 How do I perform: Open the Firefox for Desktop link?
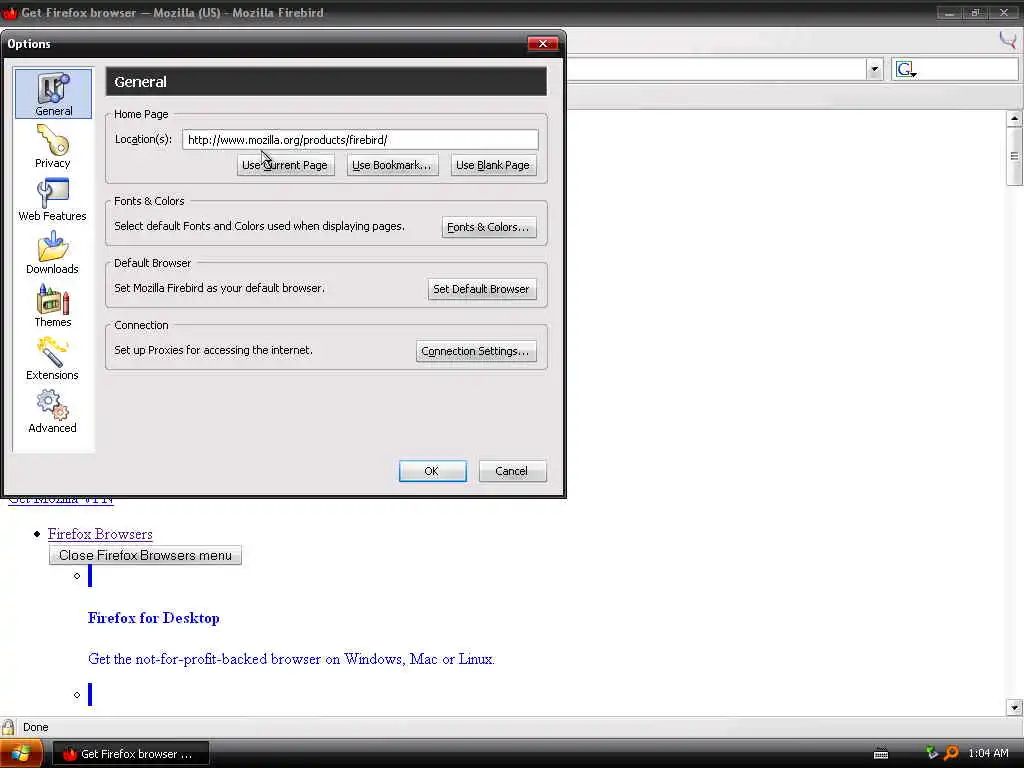tap(153, 618)
